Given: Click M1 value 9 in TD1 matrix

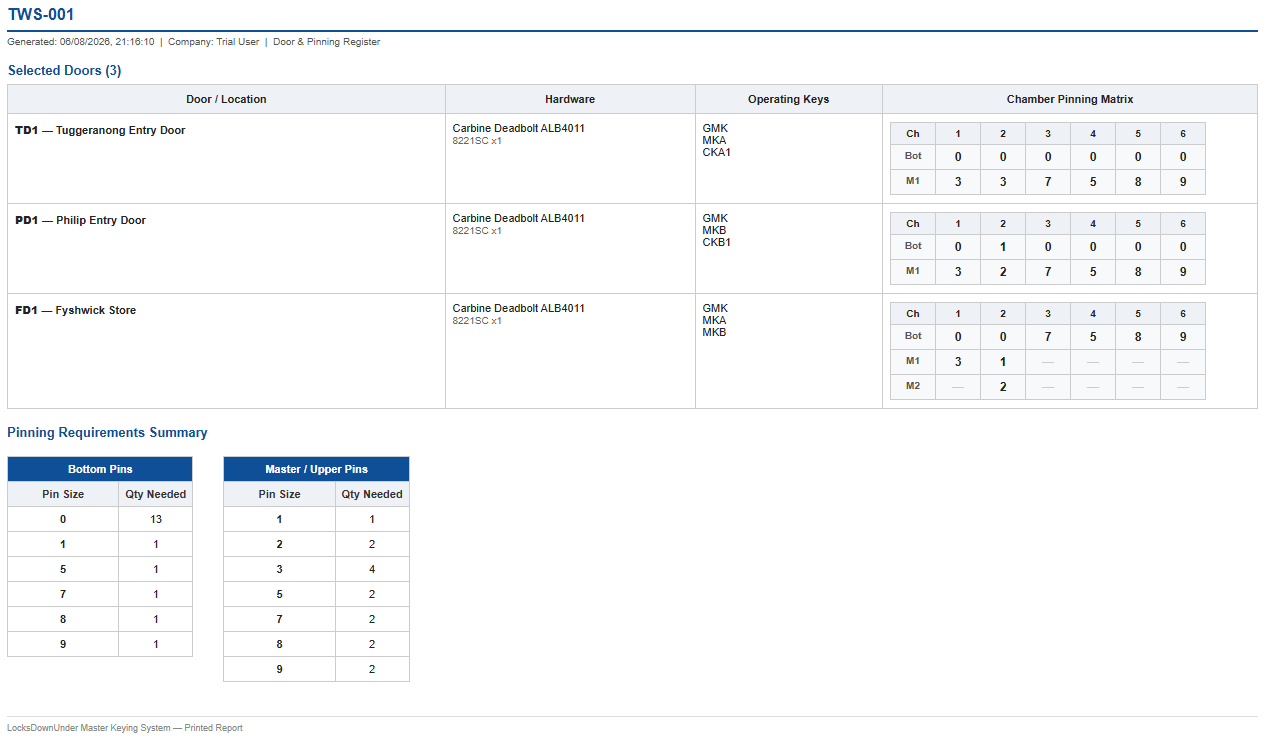Looking at the screenshot, I should click(x=1183, y=182).
